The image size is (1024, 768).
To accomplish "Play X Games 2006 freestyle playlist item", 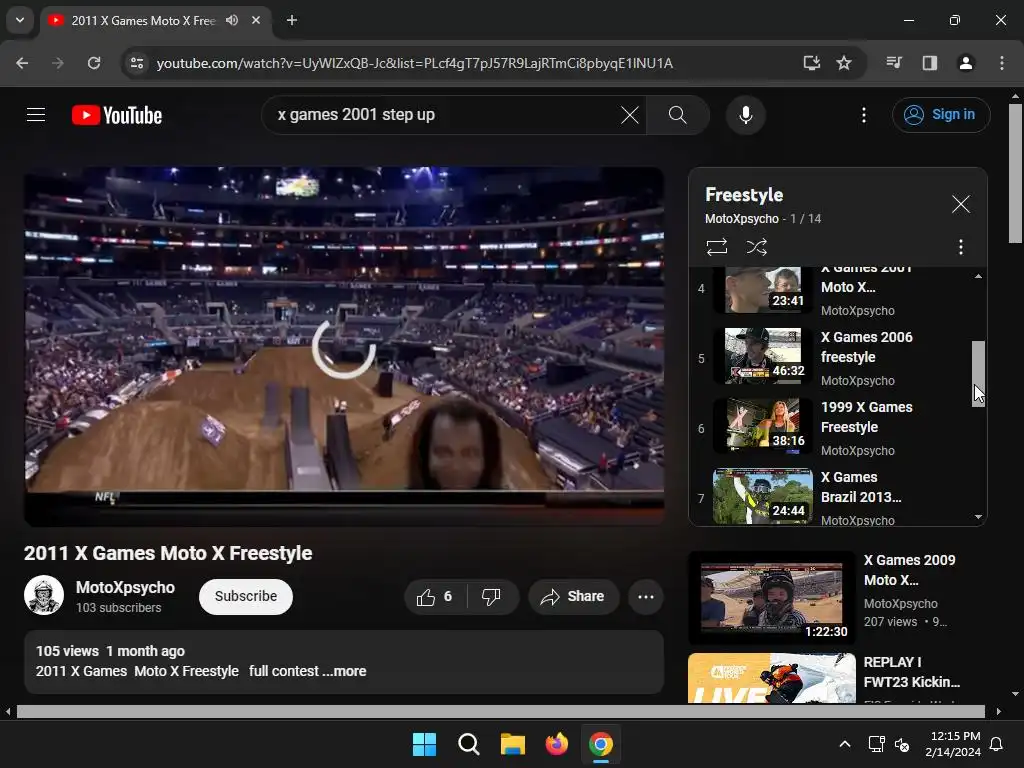I will [836, 358].
